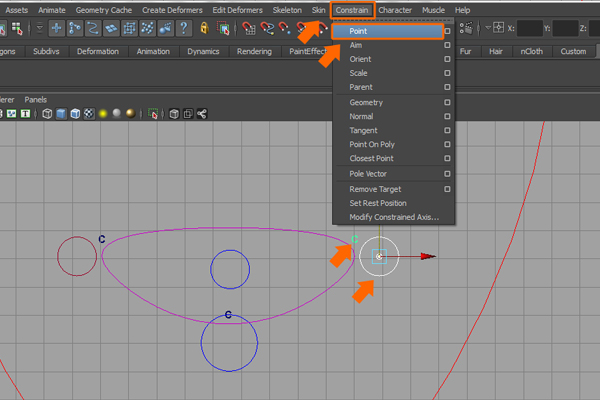Click the select by component type icon

pos(17,28)
